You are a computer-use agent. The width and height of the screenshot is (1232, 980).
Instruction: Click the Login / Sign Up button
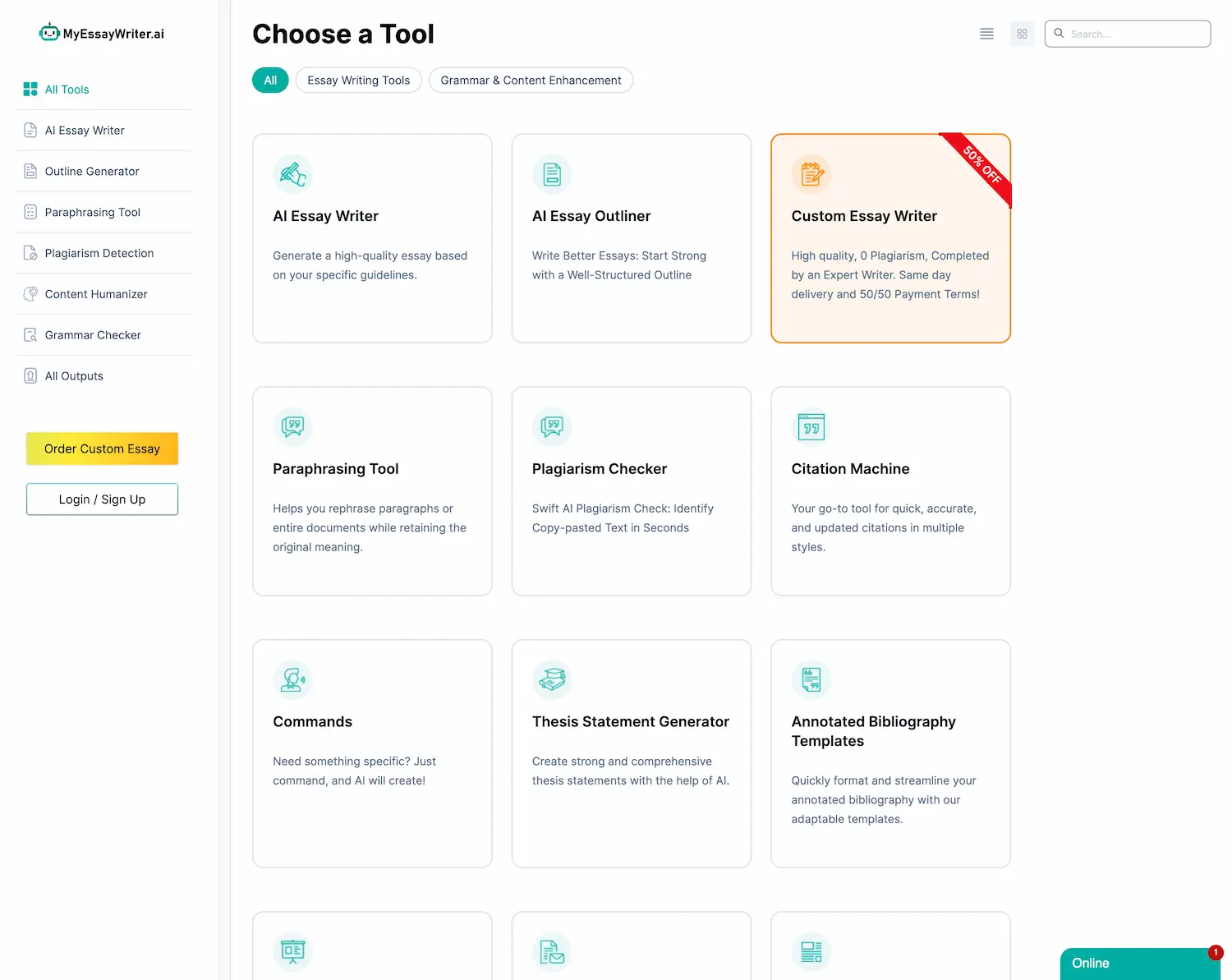[102, 499]
